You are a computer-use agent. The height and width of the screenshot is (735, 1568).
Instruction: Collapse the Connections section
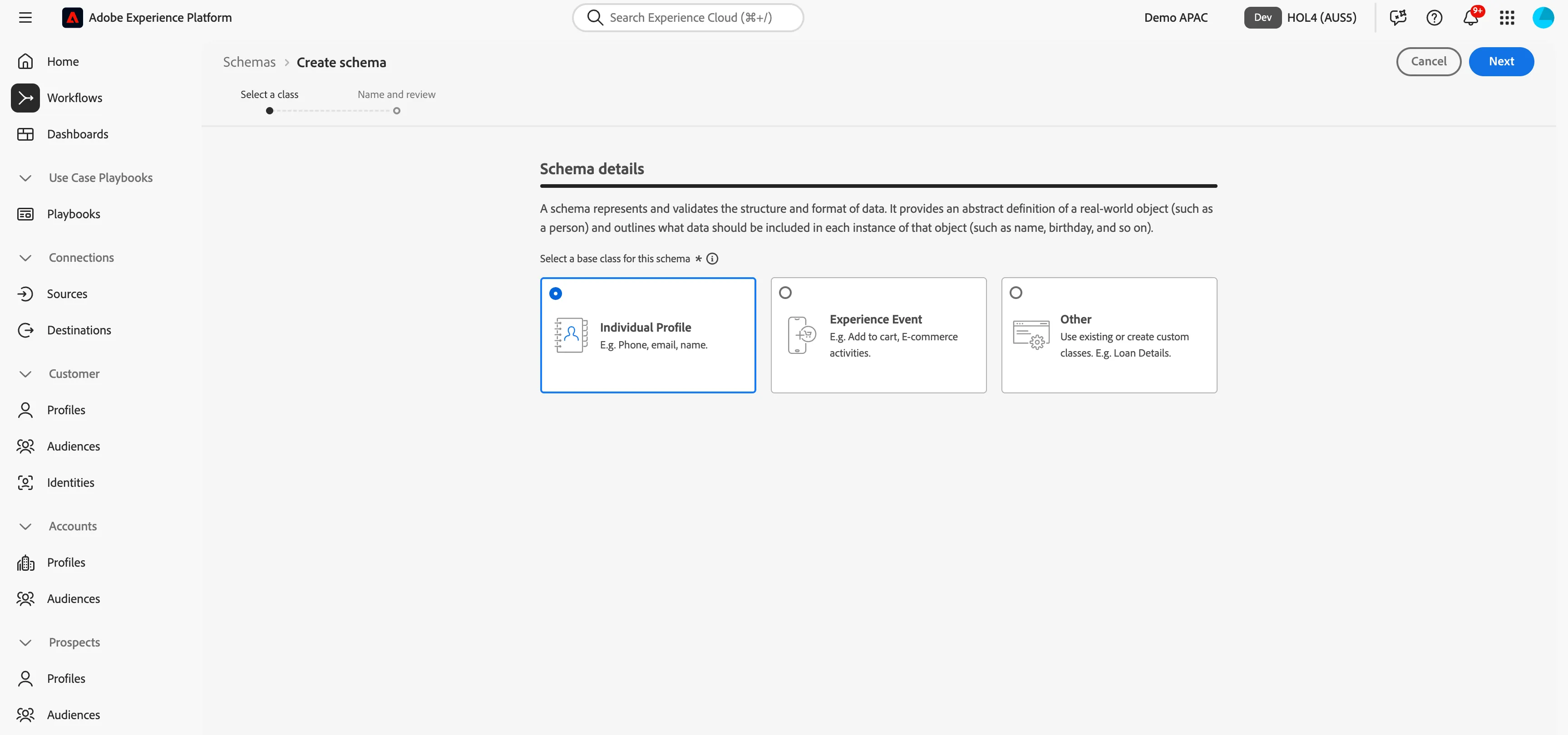(x=25, y=258)
